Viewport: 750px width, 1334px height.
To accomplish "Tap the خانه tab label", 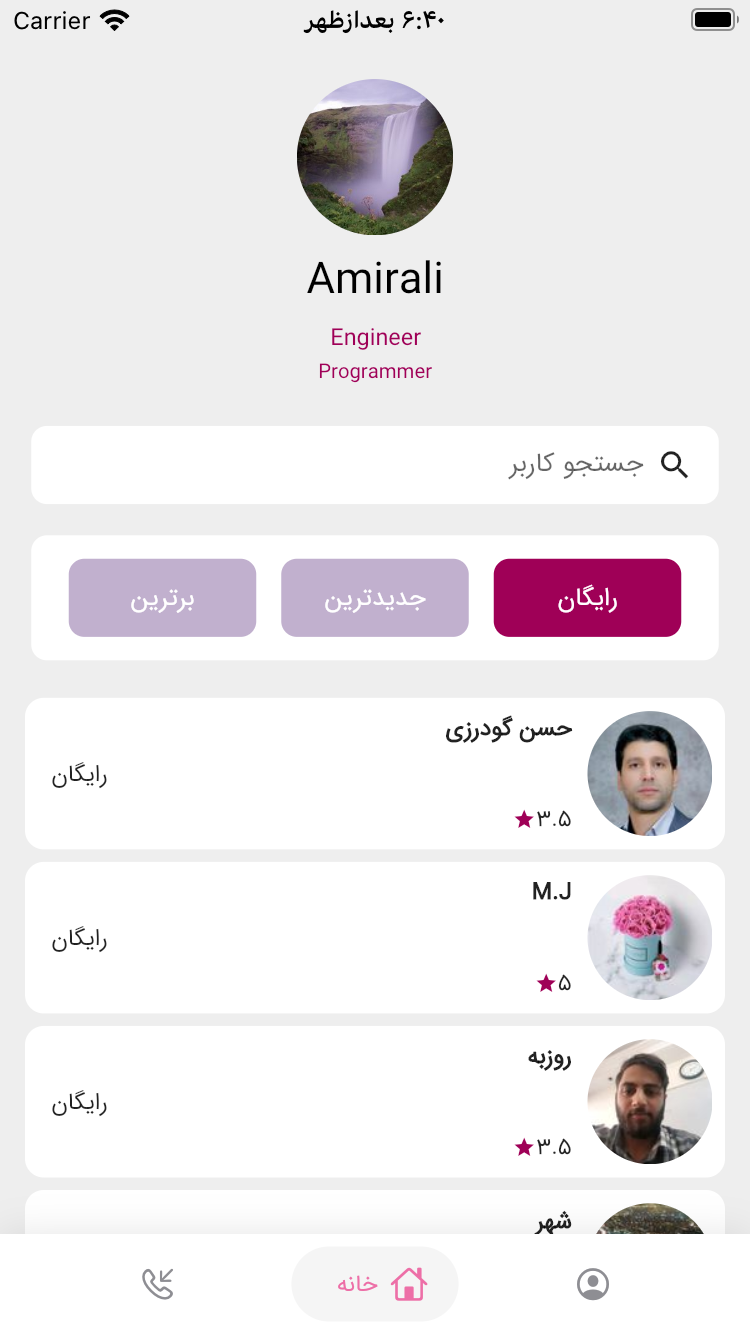I will tap(357, 1284).
